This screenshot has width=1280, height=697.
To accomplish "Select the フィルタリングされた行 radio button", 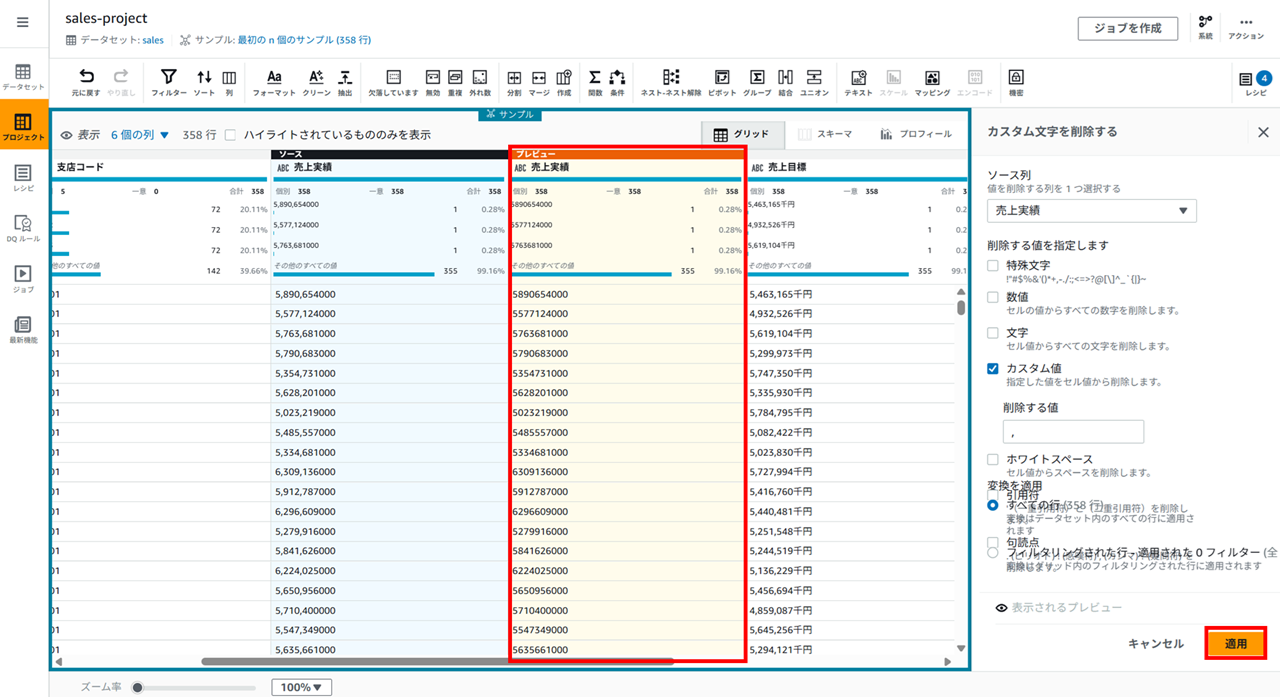I will (x=992, y=552).
